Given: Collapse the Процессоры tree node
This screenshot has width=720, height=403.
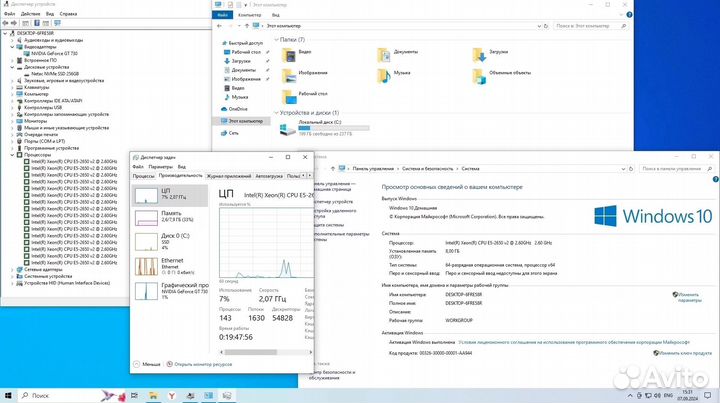Looking at the screenshot, I should [x=13, y=155].
